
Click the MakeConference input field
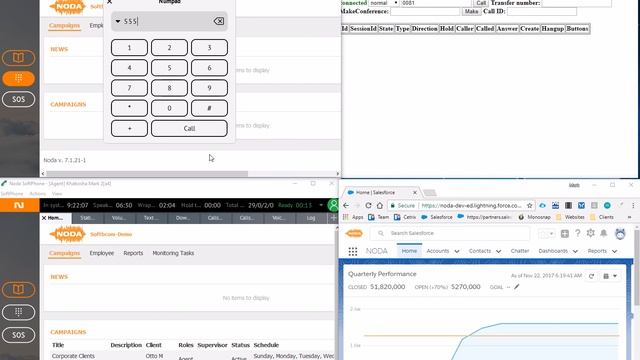[425, 11]
